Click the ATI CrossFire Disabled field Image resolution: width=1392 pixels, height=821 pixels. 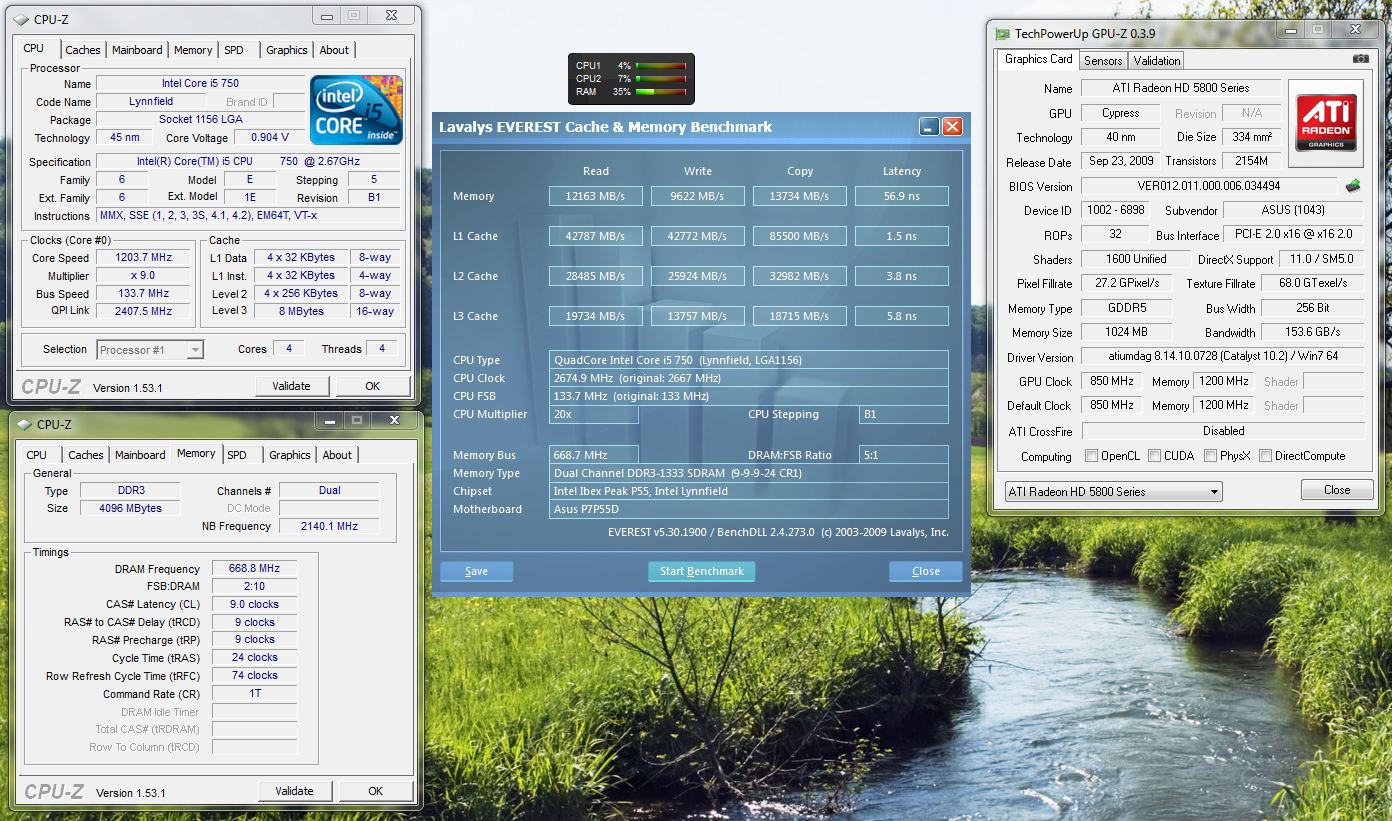[x=1223, y=431]
